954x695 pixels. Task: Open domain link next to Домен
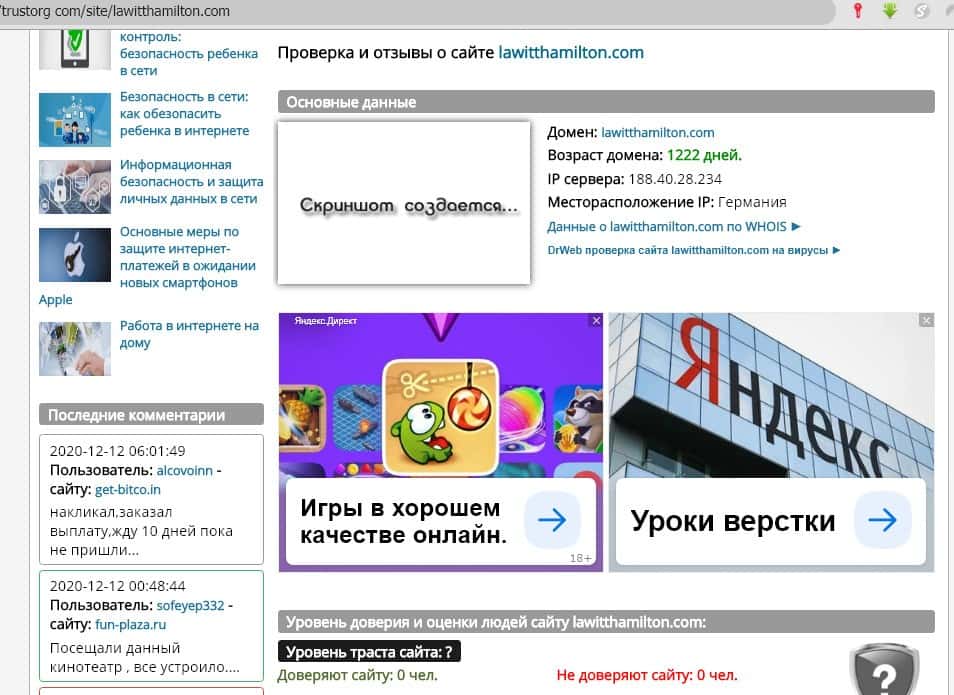click(658, 133)
